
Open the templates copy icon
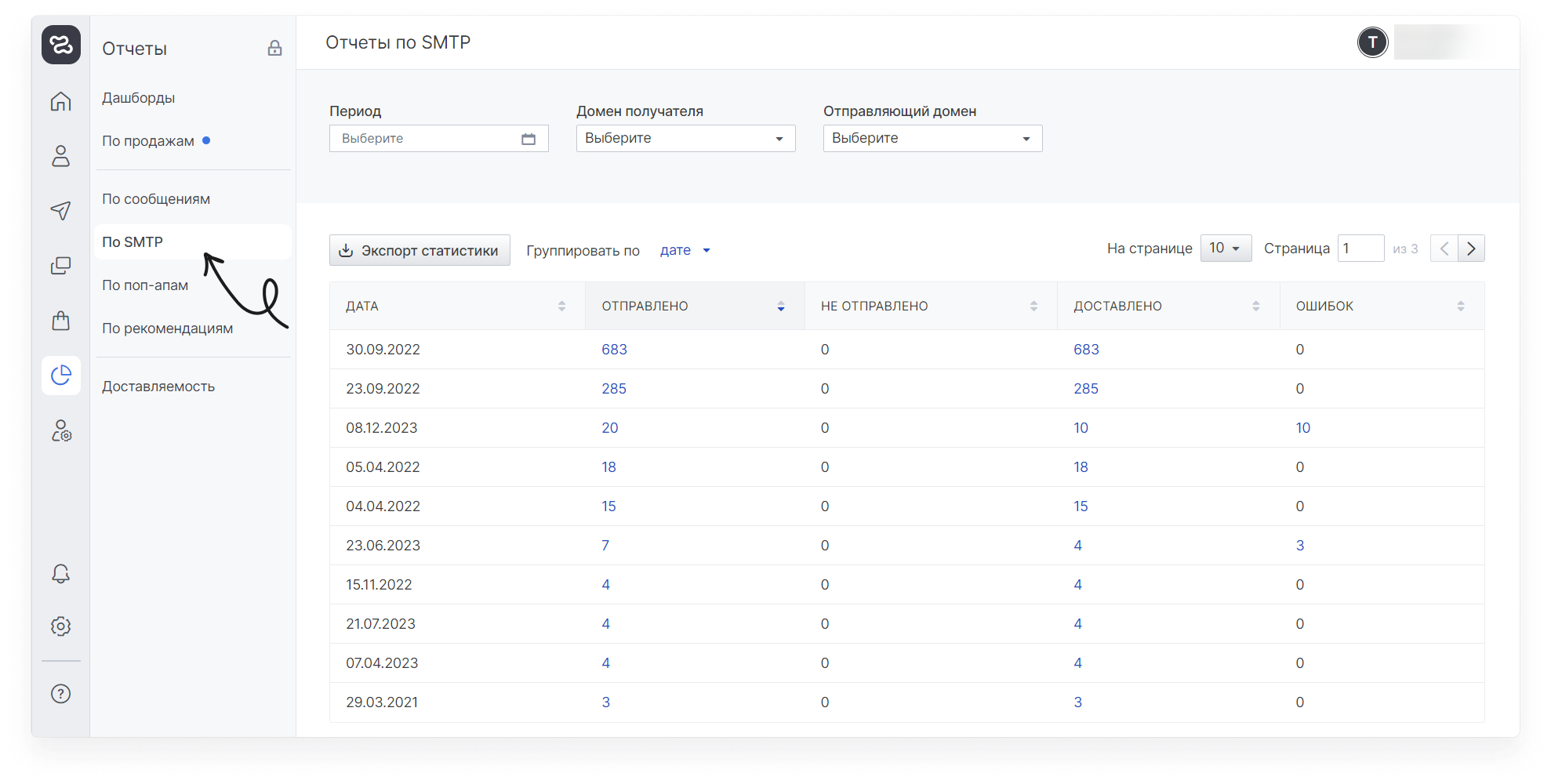pos(61,266)
